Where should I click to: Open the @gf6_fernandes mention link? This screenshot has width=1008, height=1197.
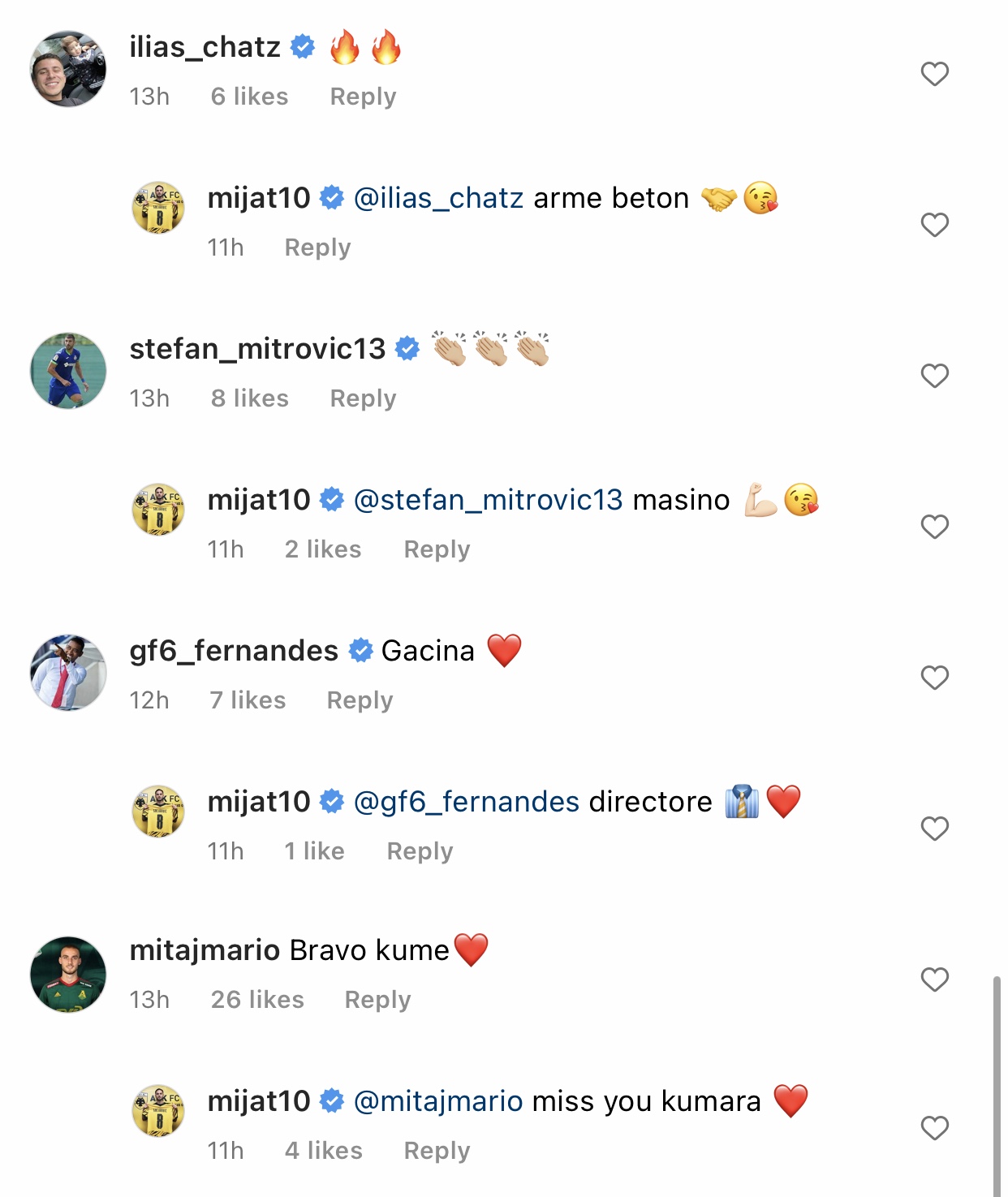click(466, 802)
